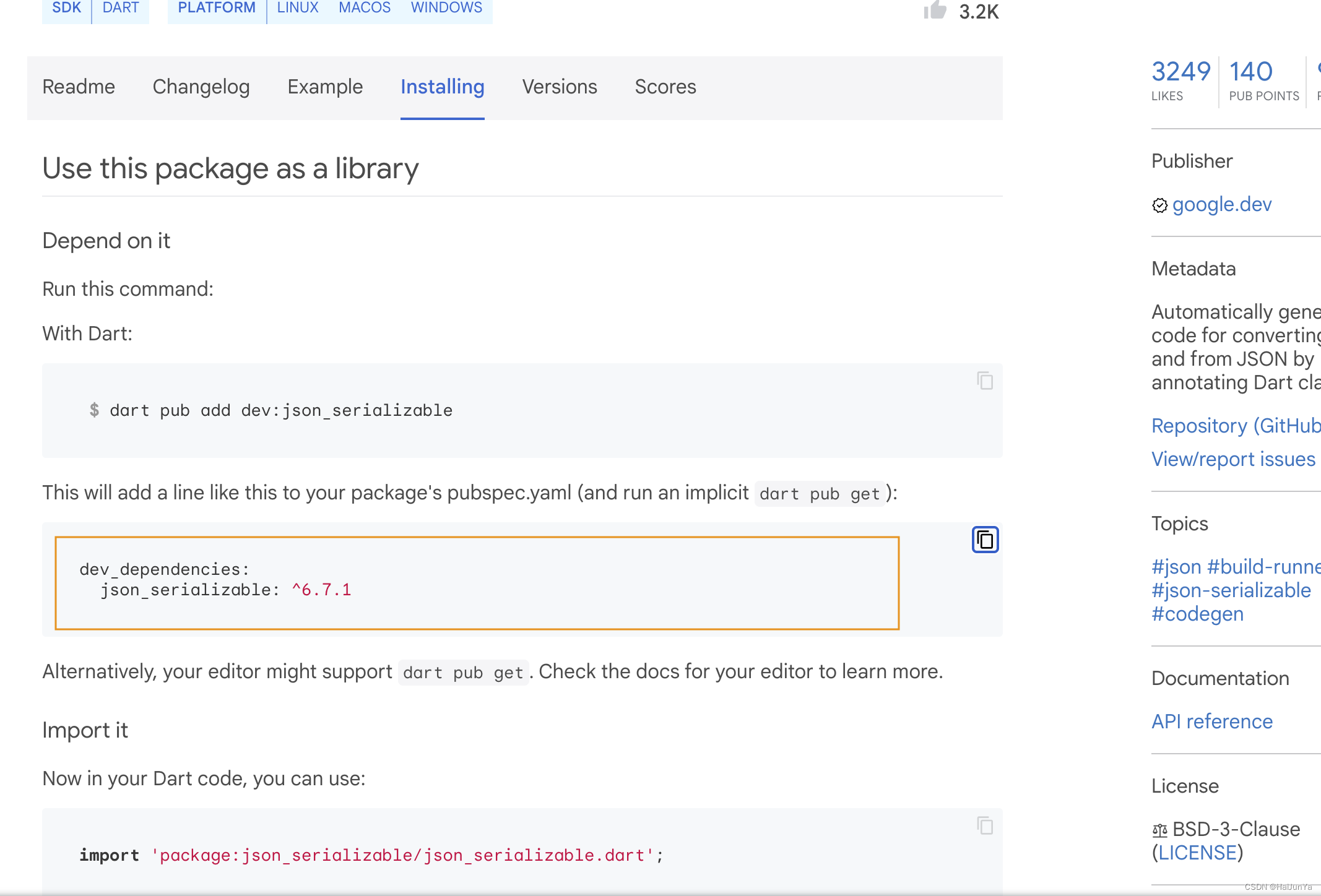This screenshot has width=1321, height=896.
Task: Click the SDK tag label
Action: [x=67, y=8]
